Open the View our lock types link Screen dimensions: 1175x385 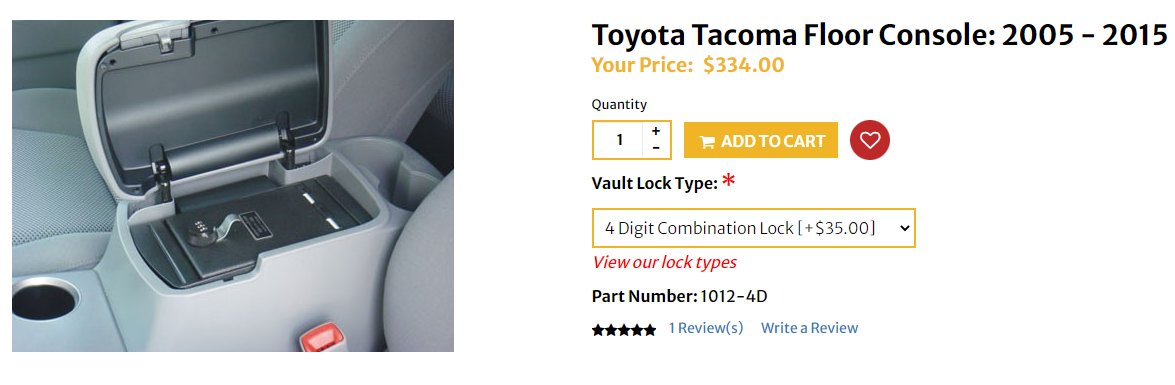pos(664,262)
